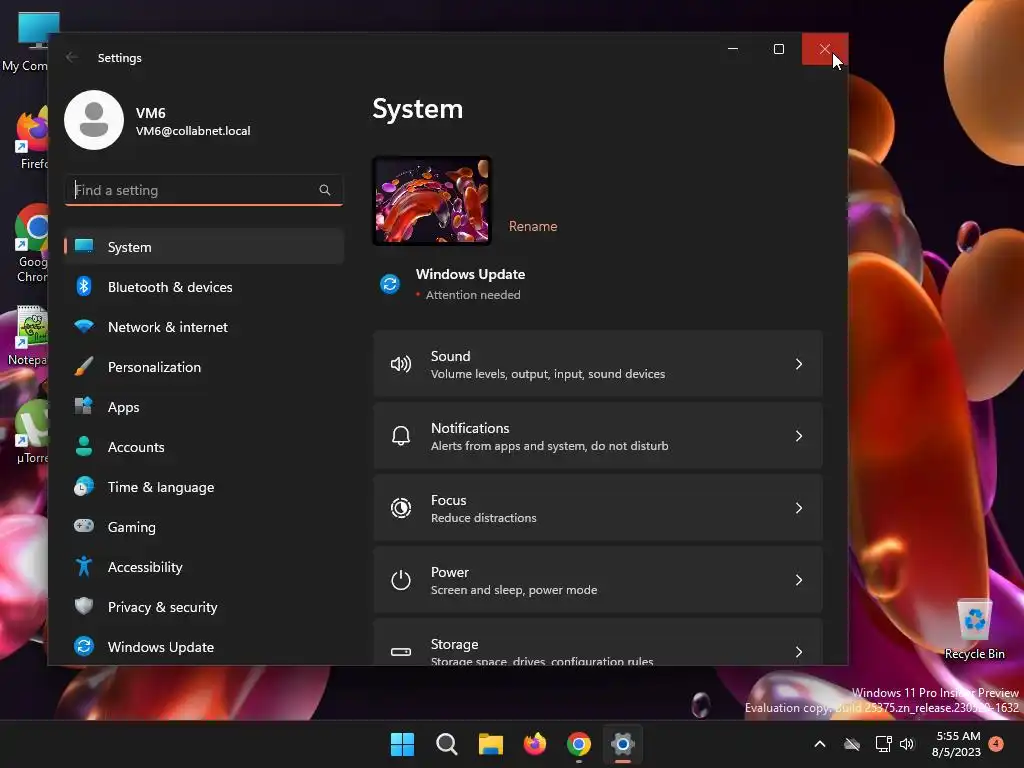Click the Time & language clock icon

[x=84, y=487]
